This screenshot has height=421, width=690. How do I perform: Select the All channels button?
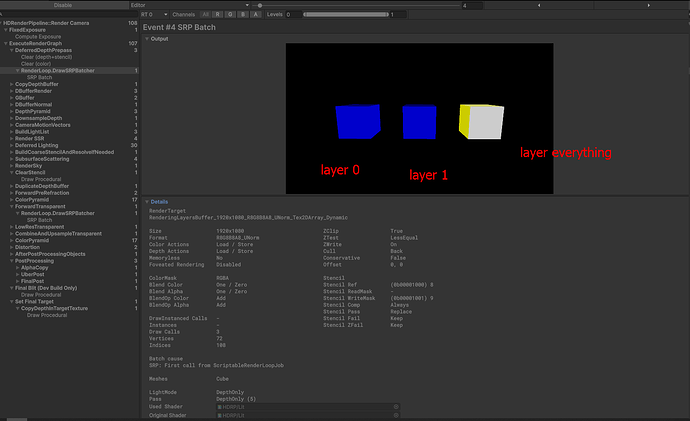[205, 15]
